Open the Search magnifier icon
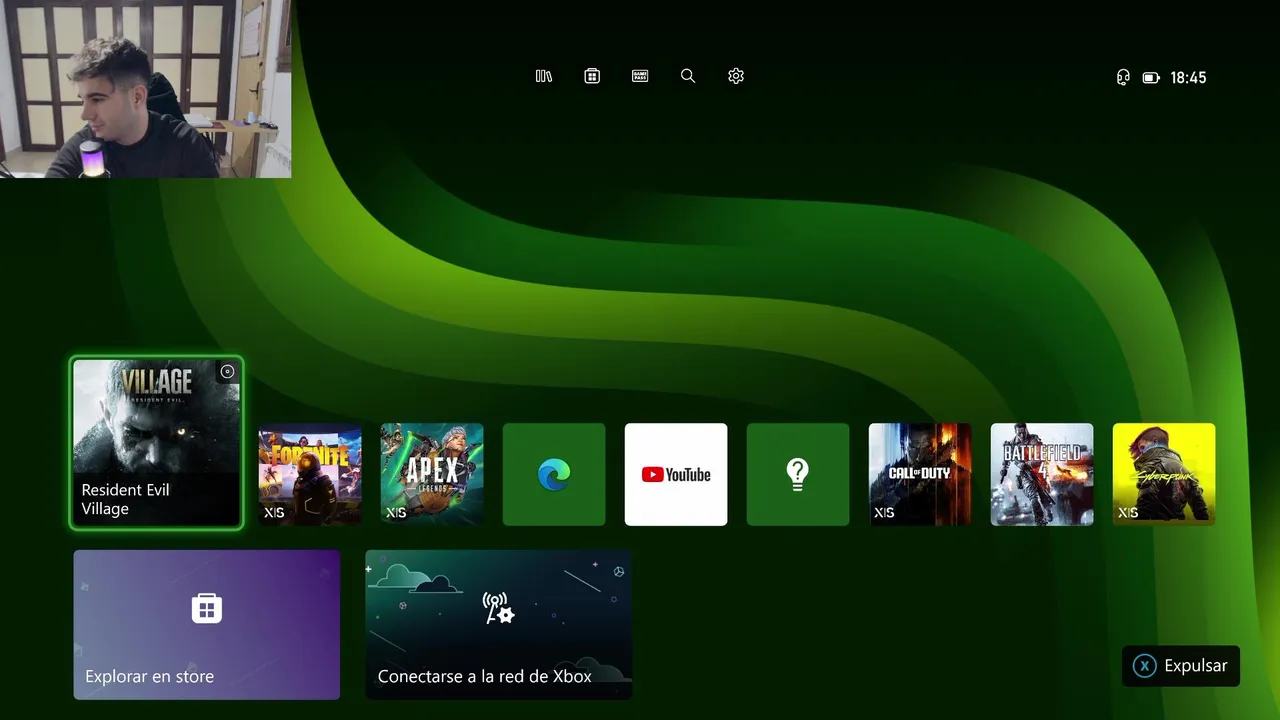The width and height of the screenshot is (1280, 720). pyautogui.click(x=688, y=76)
